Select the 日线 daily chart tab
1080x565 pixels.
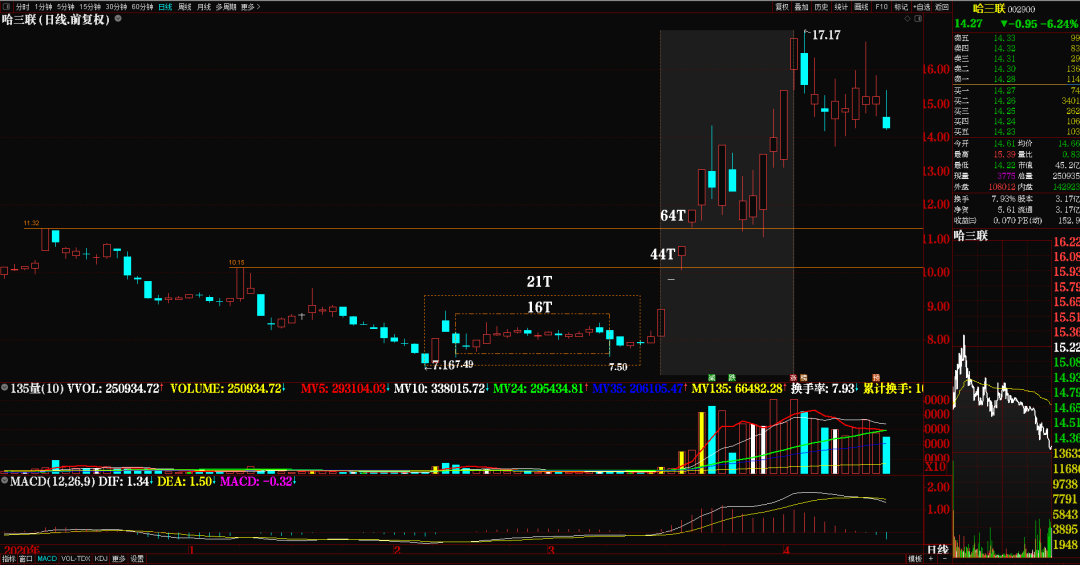[165, 7]
